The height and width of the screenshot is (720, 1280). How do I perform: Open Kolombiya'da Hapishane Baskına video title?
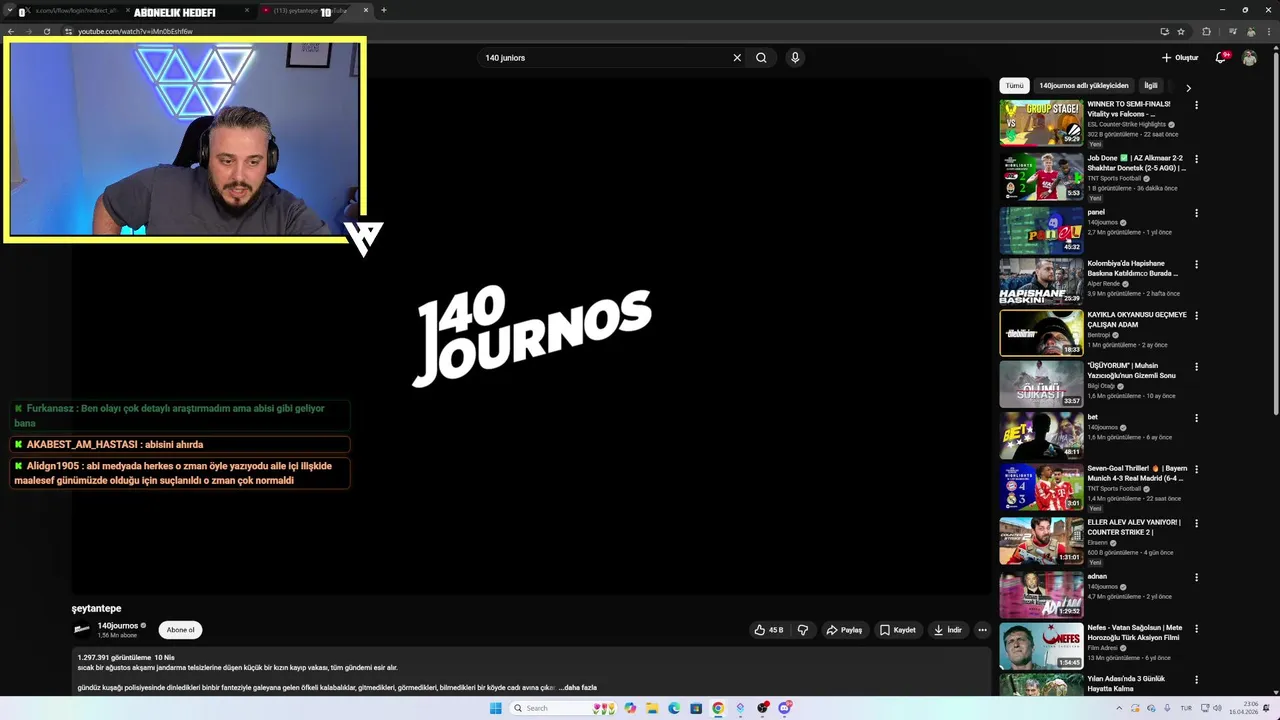coord(1132,269)
